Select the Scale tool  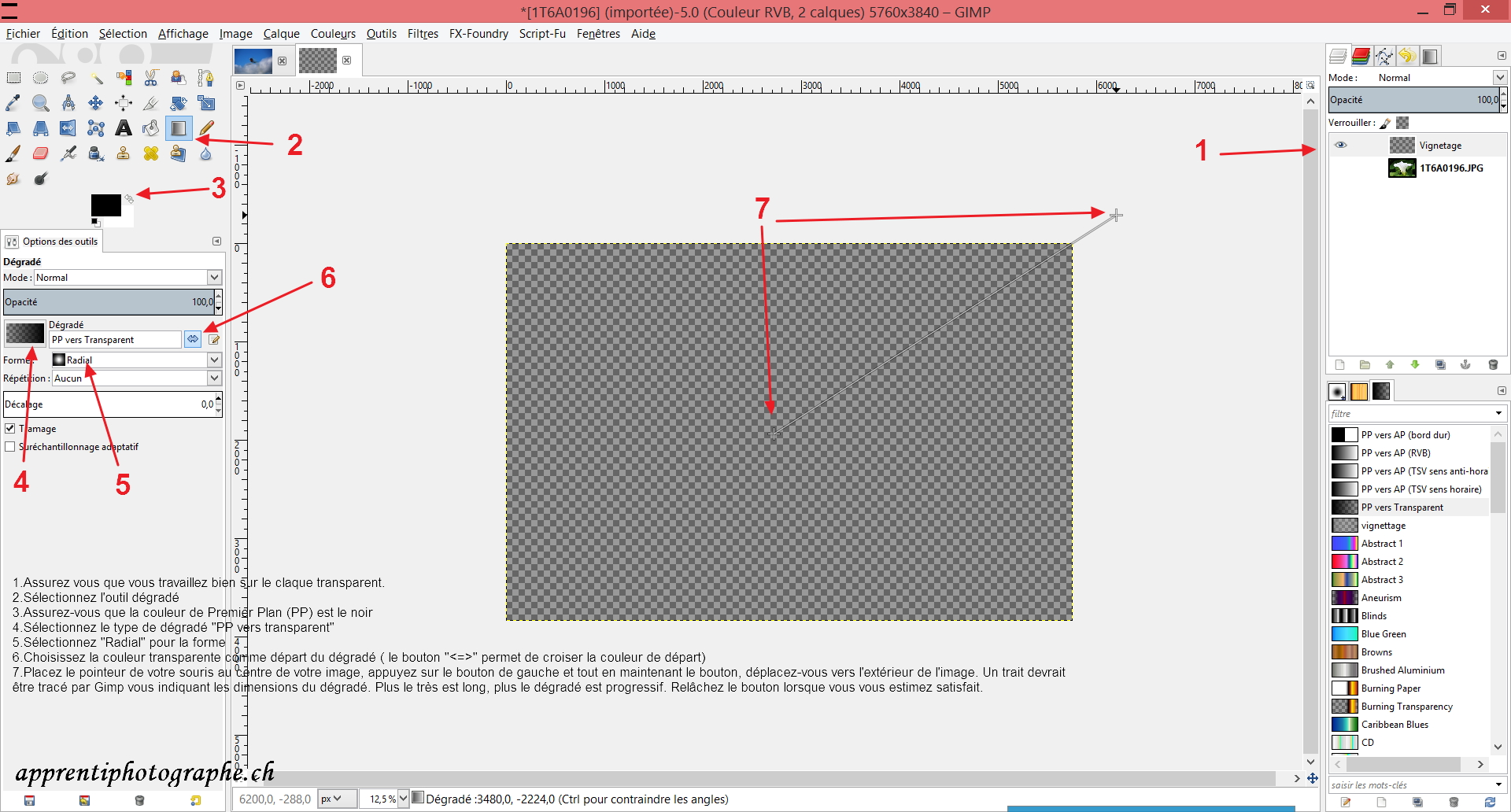(205, 103)
